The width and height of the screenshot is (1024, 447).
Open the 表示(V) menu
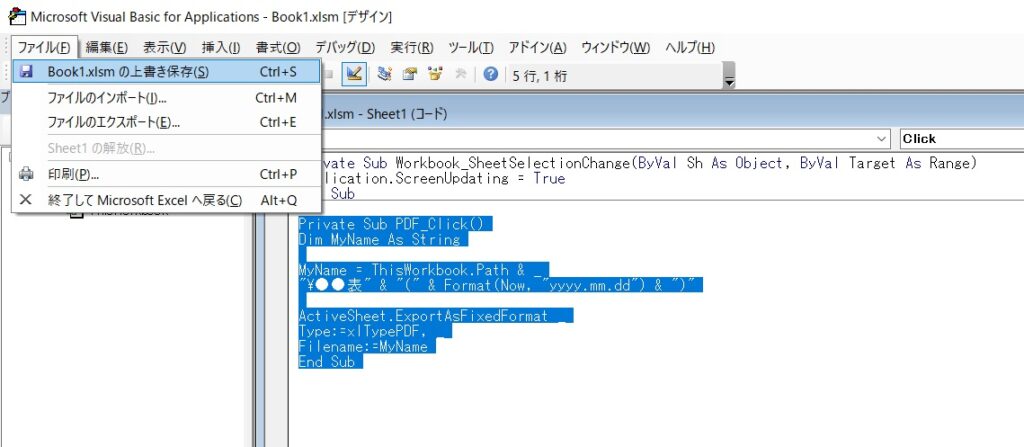[165, 48]
